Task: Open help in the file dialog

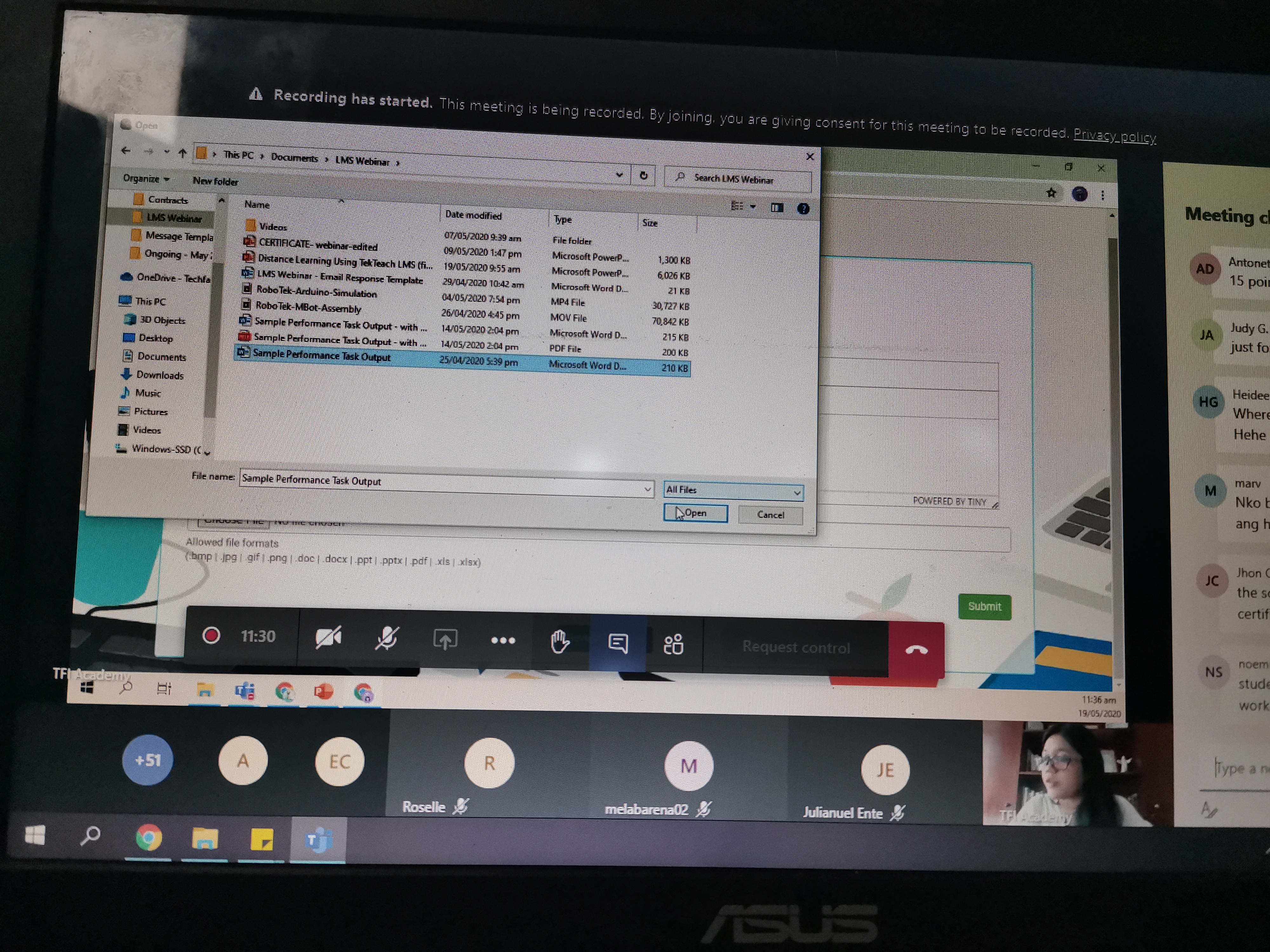Action: [803, 209]
